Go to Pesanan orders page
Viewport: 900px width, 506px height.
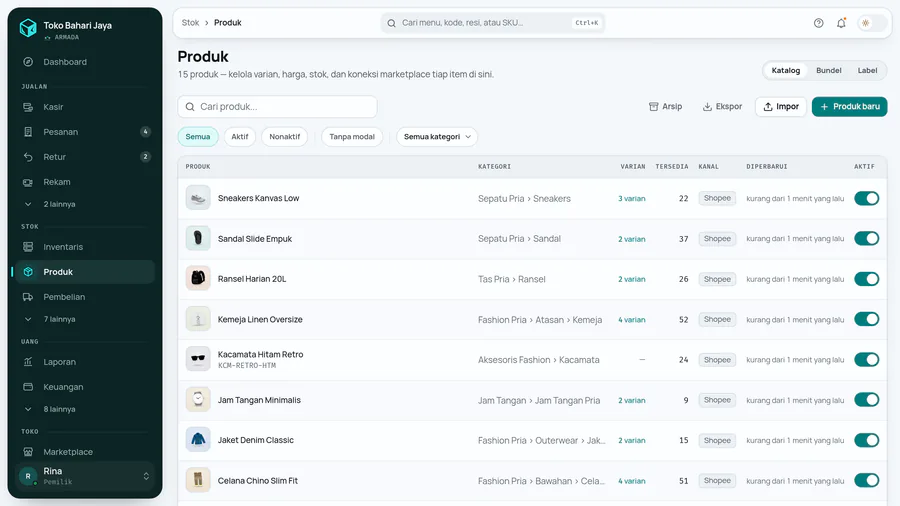(85, 132)
